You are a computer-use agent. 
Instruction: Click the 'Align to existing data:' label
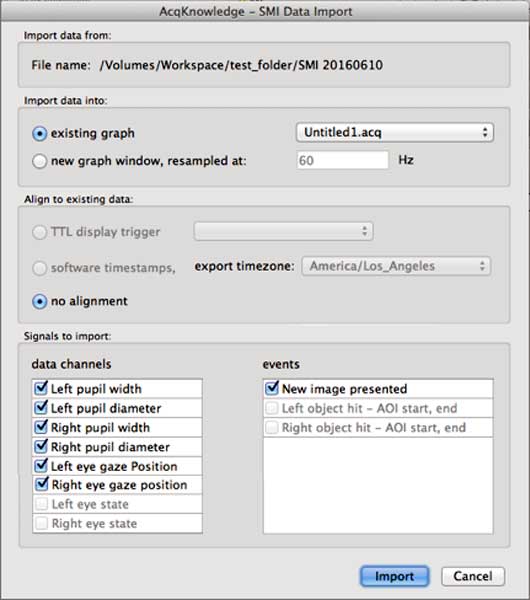[78, 199]
